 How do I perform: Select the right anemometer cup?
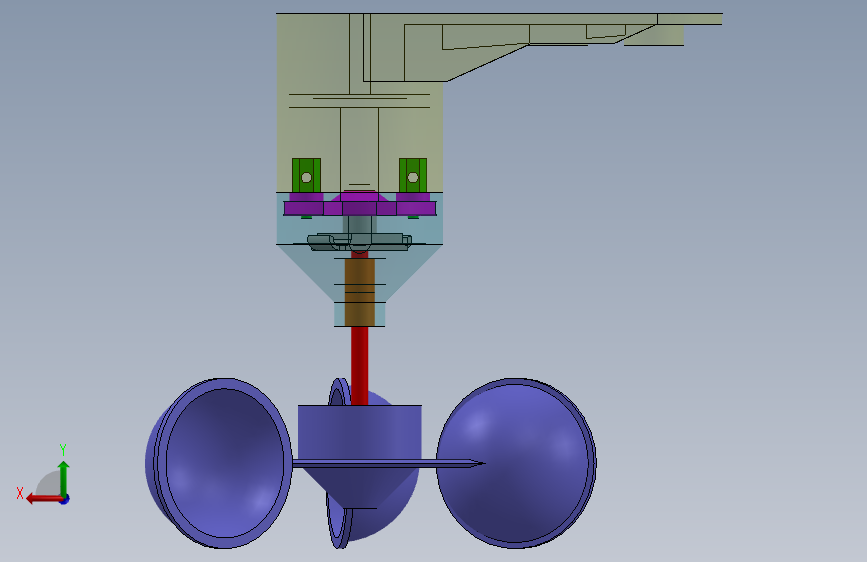click(516, 464)
